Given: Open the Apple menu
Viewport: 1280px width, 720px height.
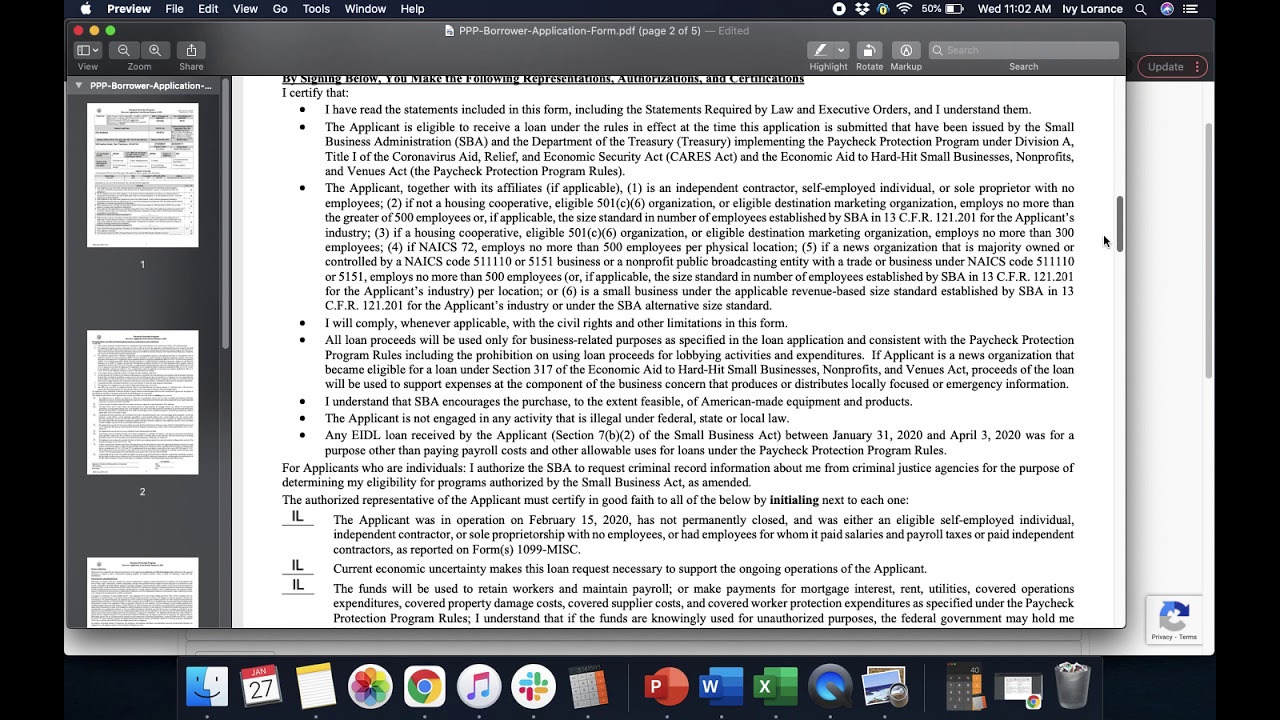Looking at the screenshot, I should (86, 9).
